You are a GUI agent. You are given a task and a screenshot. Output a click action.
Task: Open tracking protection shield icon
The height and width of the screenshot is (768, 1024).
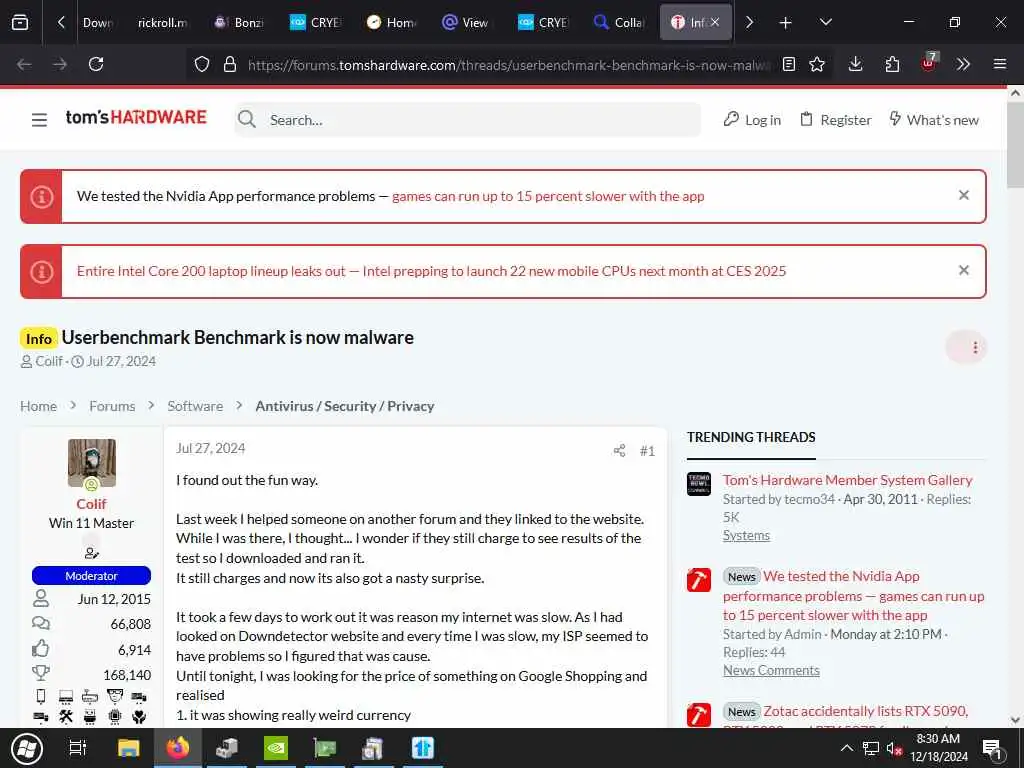pos(202,64)
